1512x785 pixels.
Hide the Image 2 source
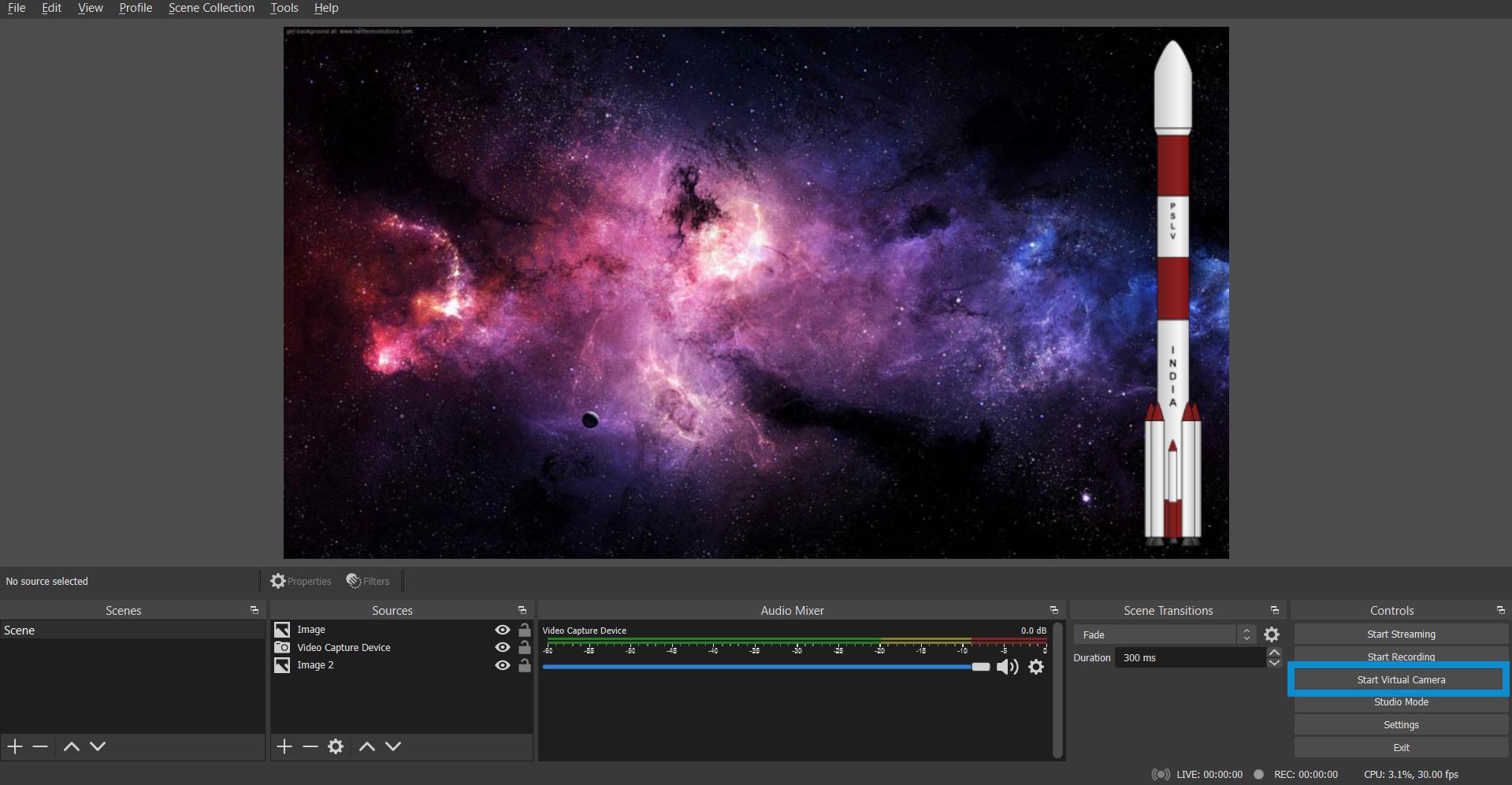click(x=502, y=665)
